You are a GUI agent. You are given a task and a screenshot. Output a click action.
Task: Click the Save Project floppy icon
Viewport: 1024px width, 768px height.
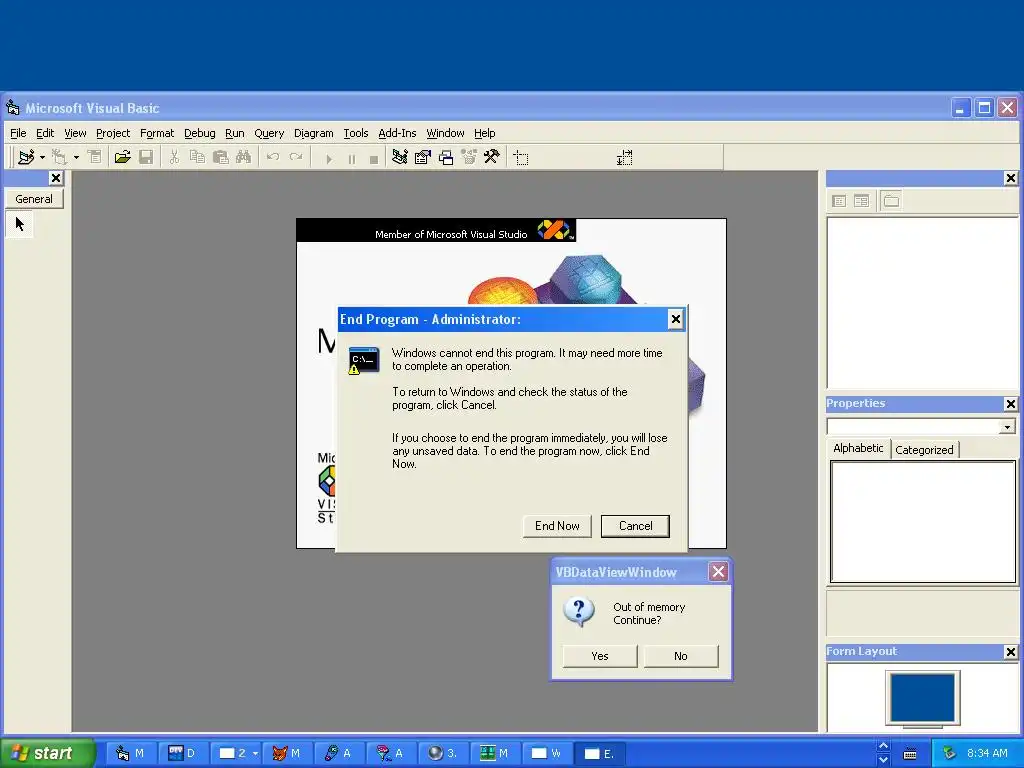[x=146, y=157]
